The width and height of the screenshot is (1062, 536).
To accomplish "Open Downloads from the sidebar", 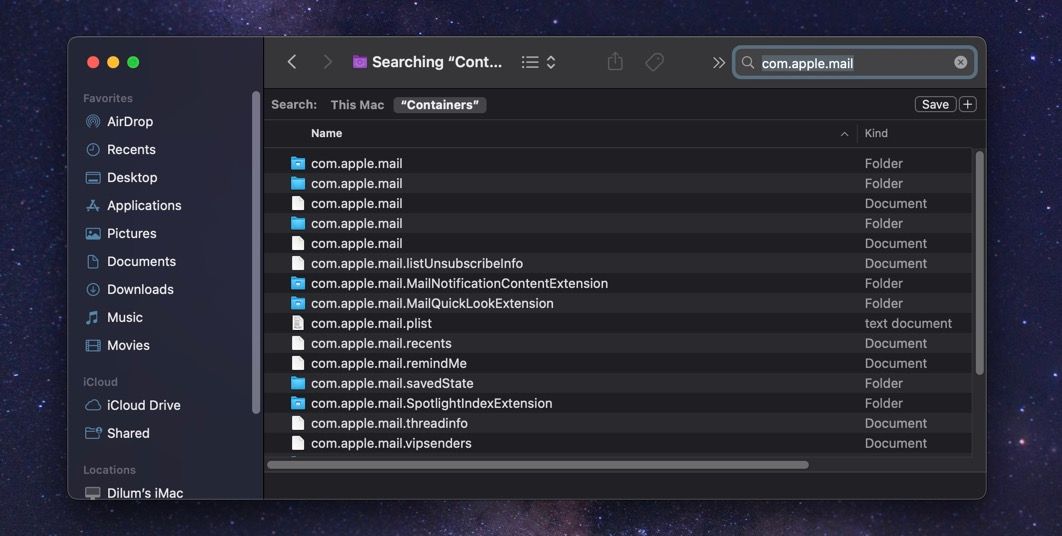I will 140,289.
